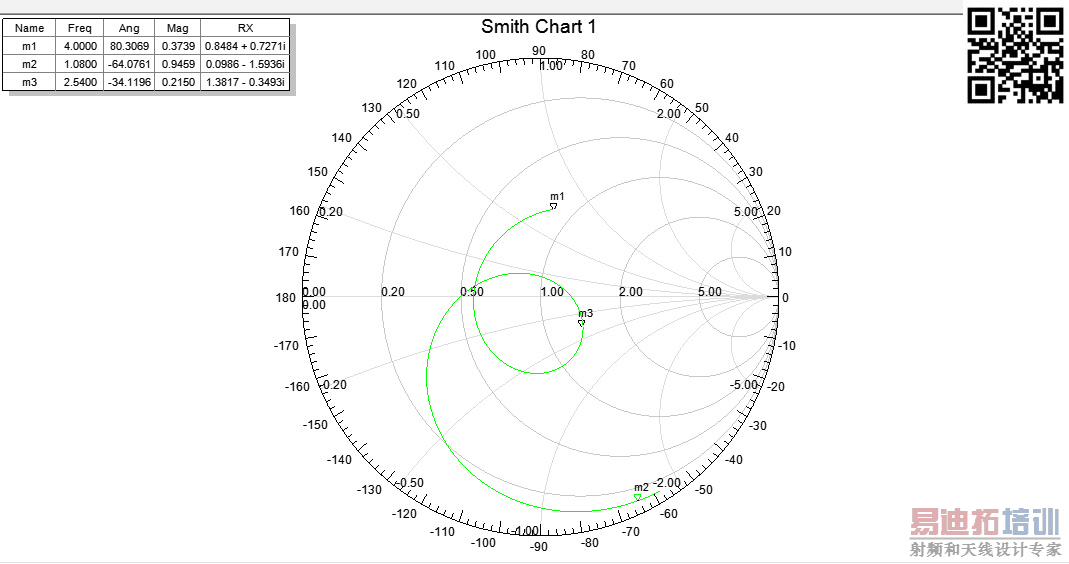Click angle value -64.0761
Screen dimensions: 1069x564
coord(129,64)
